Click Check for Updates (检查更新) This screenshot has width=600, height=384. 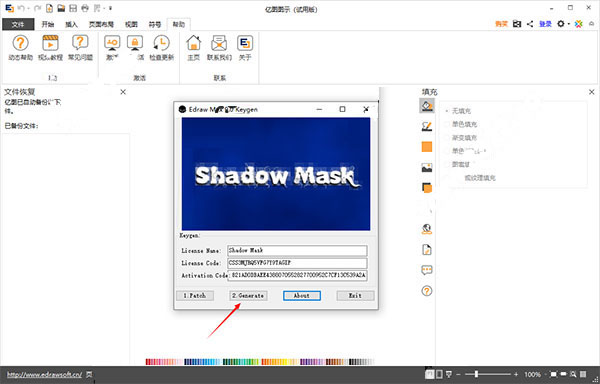(161, 47)
